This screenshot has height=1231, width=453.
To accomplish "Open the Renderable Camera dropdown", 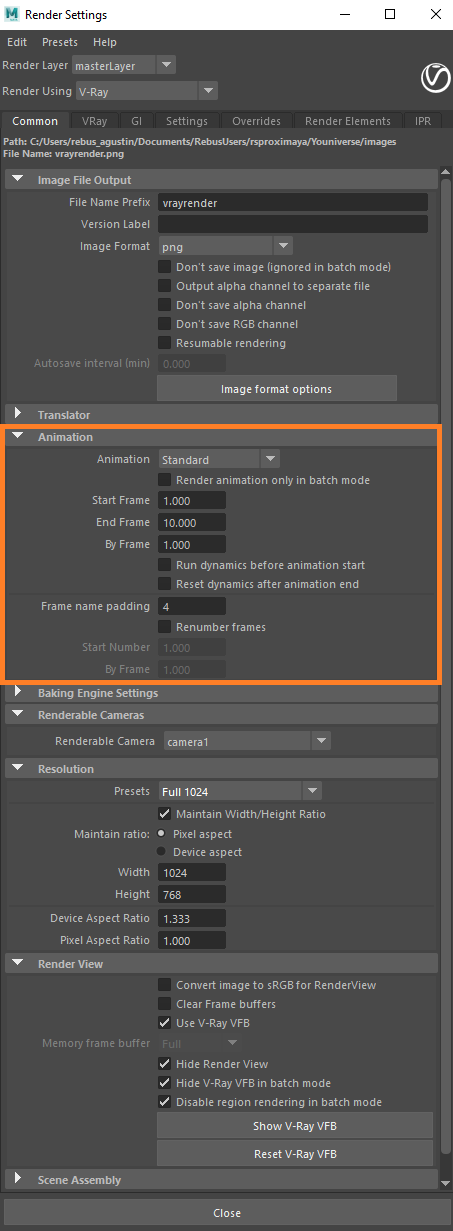I will click(244, 742).
